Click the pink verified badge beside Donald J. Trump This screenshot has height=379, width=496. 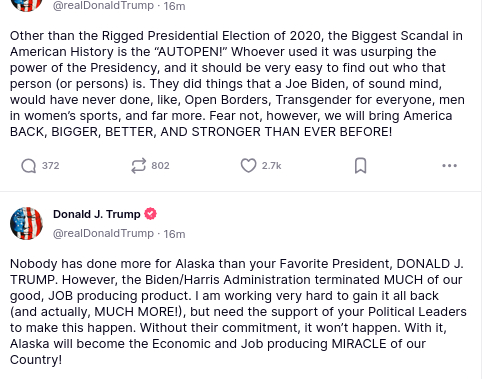pyautogui.click(x=150, y=214)
